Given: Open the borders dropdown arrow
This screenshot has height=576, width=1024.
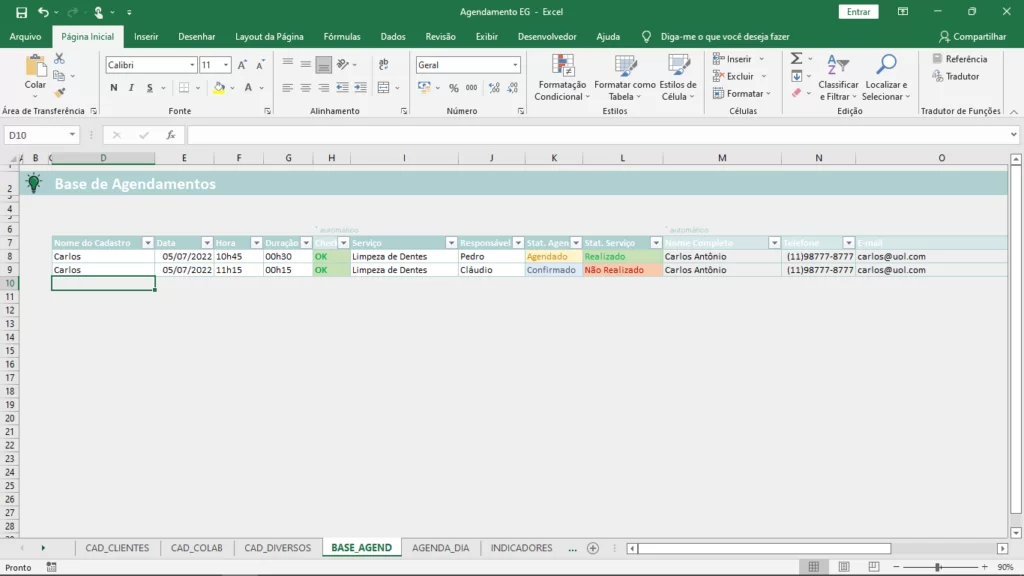Looking at the screenshot, I should coord(198,88).
